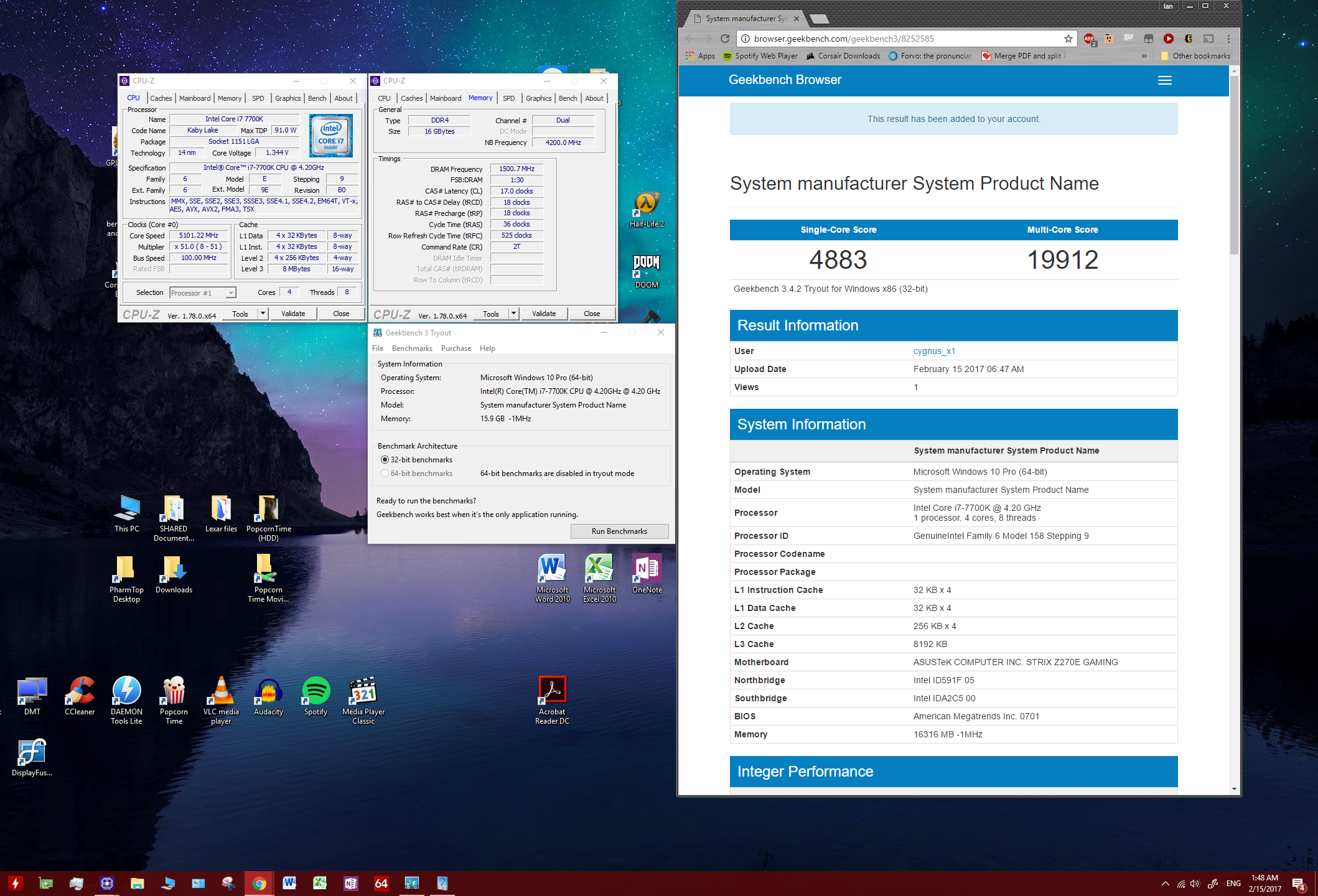Open the Action Center notifications icon
The height and width of the screenshot is (896, 1318).
tap(1299, 884)
